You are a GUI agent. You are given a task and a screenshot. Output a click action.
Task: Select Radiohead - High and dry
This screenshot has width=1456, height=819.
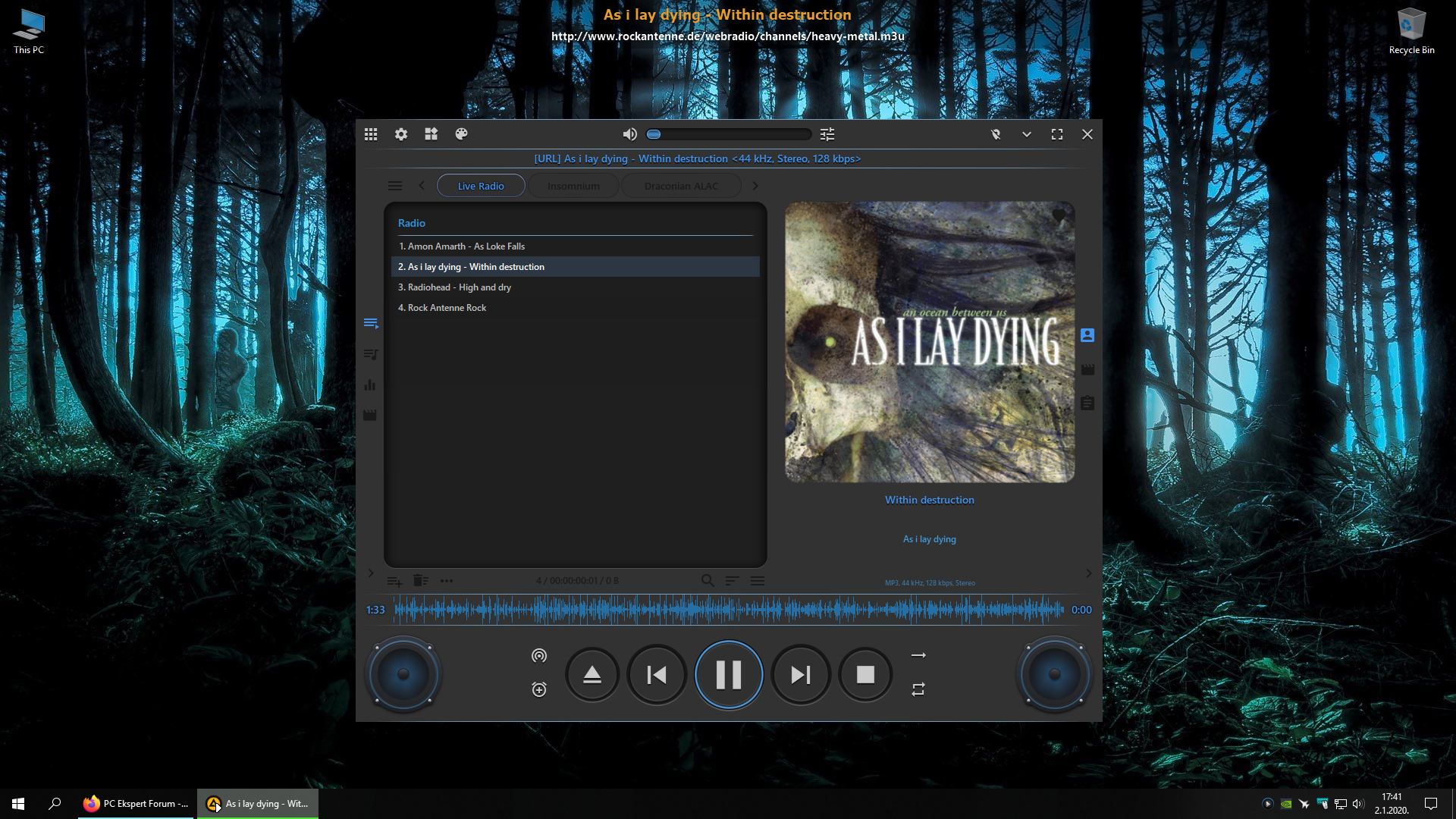pyautogui.click(x=455, y=287)
